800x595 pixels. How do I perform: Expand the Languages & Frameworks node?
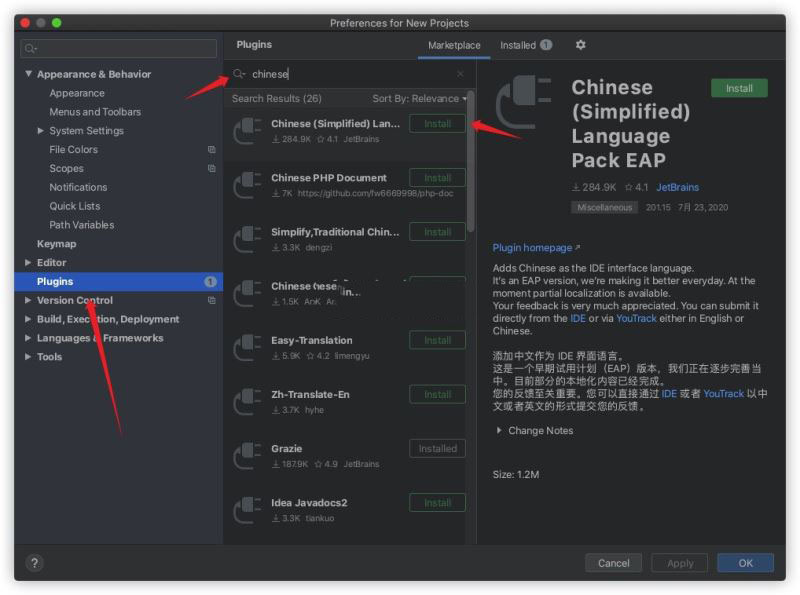(x=28, y=338)
